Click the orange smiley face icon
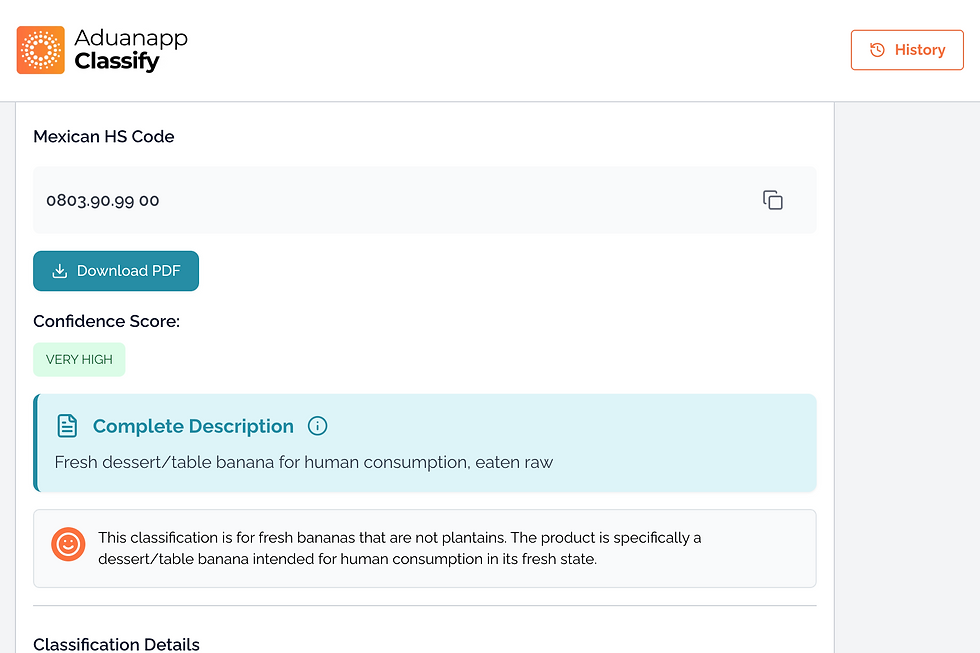 [x=68, y=544]
